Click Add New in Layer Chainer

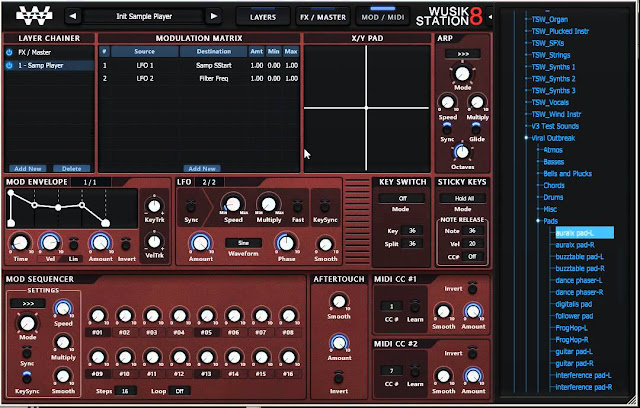[x=28, y=169]
